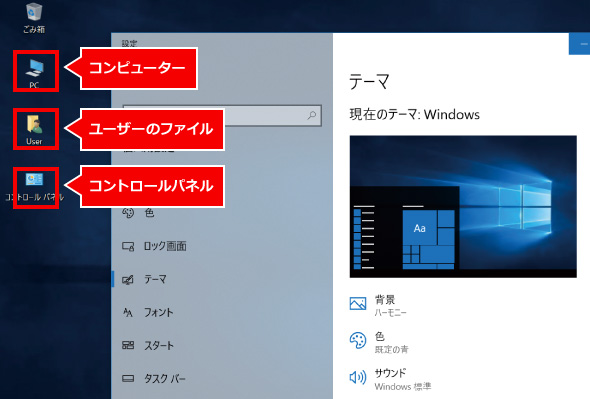Screen dimensions: 590x399
Task: Select the コントロール パネル desktop icon
Action: pos(34,187)
